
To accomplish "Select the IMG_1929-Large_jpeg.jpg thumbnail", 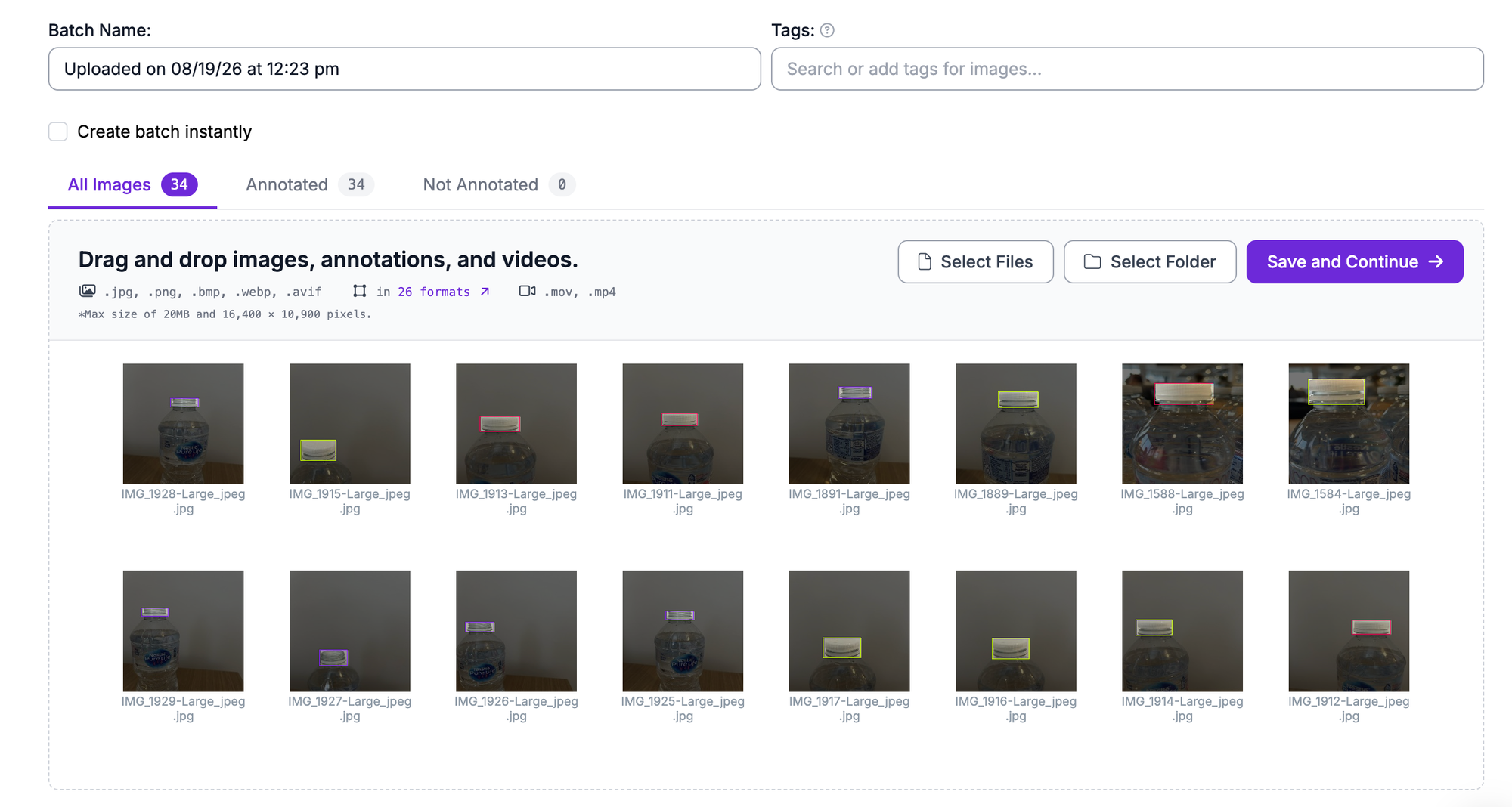I will point(183,631).
